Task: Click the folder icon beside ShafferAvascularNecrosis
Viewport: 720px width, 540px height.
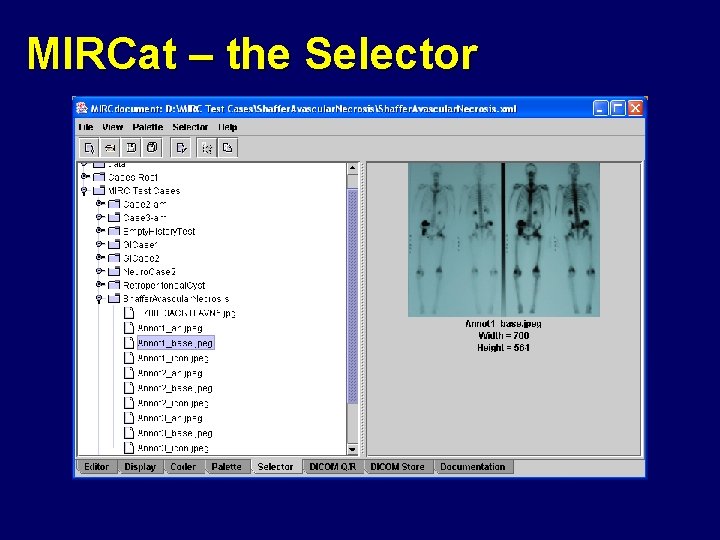Action: 114,298
